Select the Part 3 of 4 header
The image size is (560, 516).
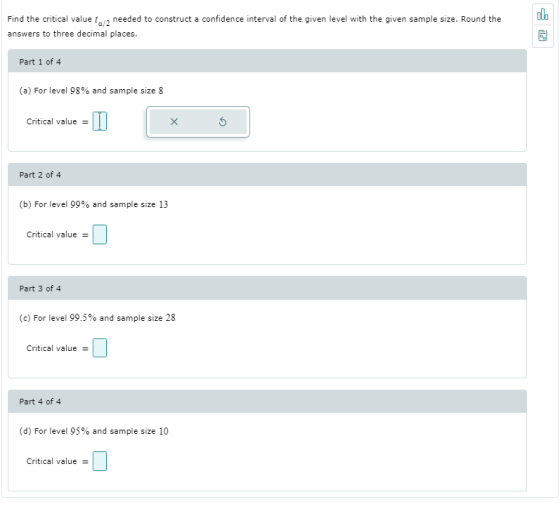click(267, 288)
